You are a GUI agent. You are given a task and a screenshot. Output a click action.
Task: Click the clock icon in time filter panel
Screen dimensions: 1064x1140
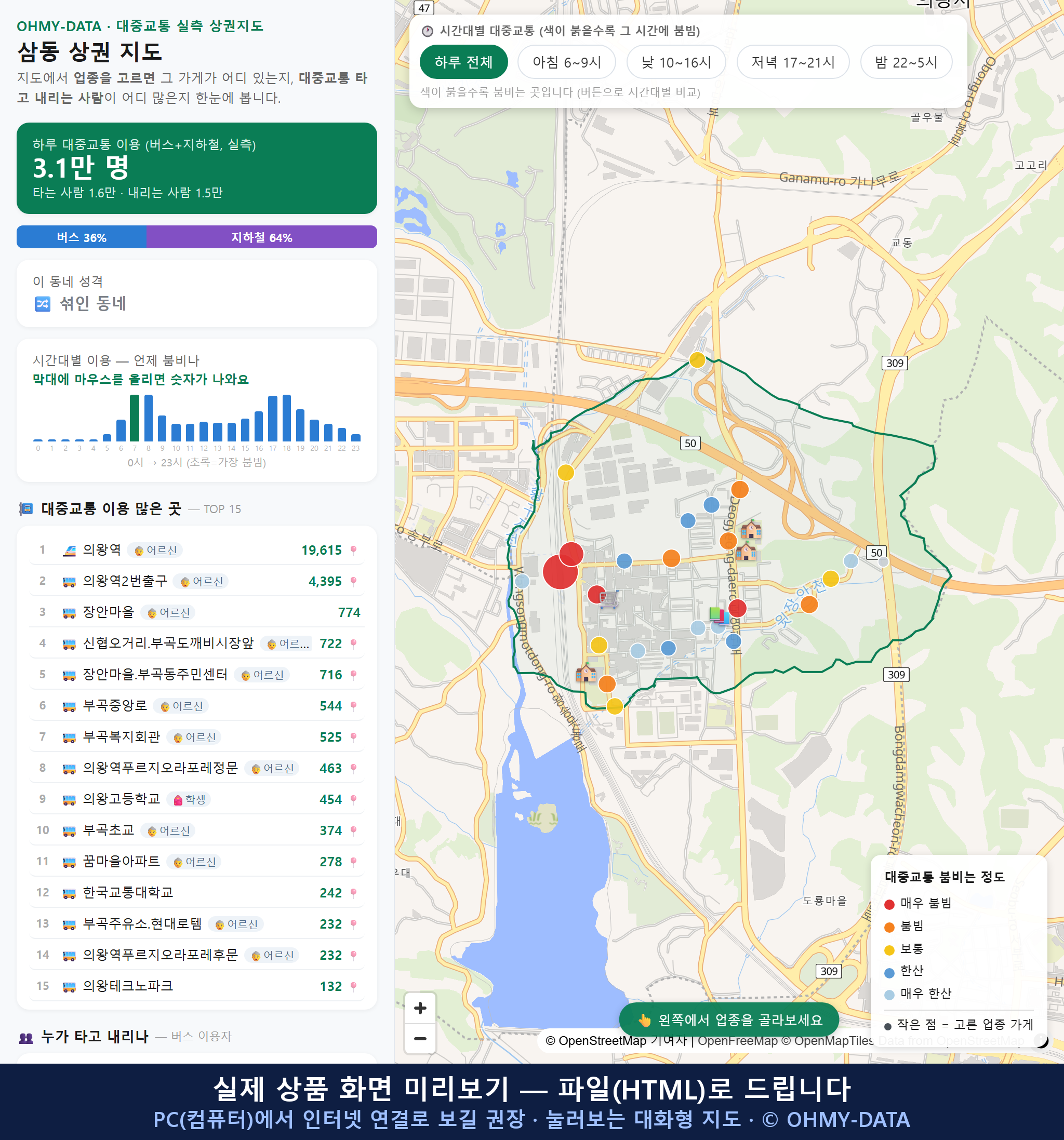tap(428, 31)
